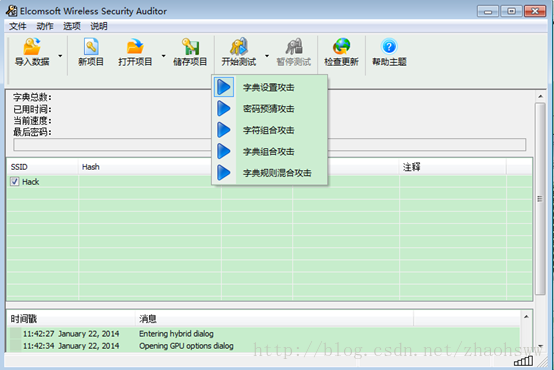
Task: Open the 动作 menu
Action: tap(45, 26)
